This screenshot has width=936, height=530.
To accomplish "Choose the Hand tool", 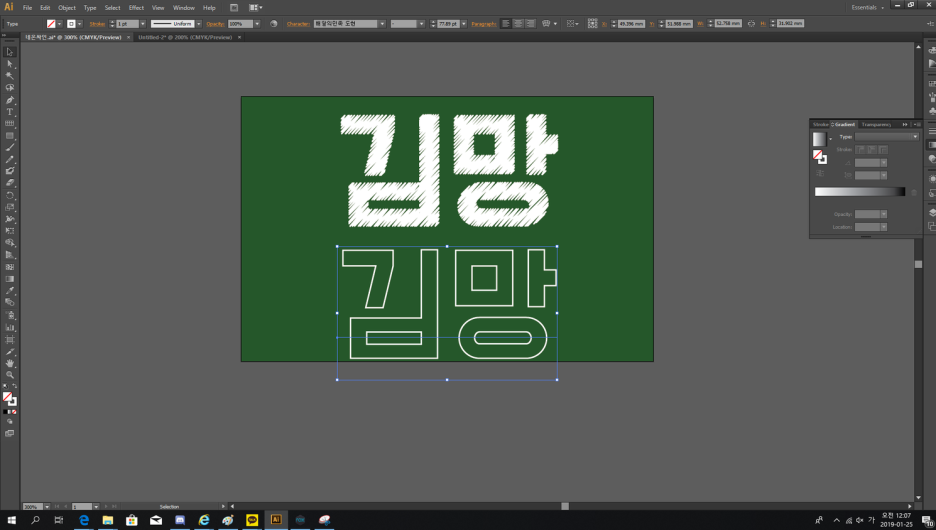I will coord(10,363).
